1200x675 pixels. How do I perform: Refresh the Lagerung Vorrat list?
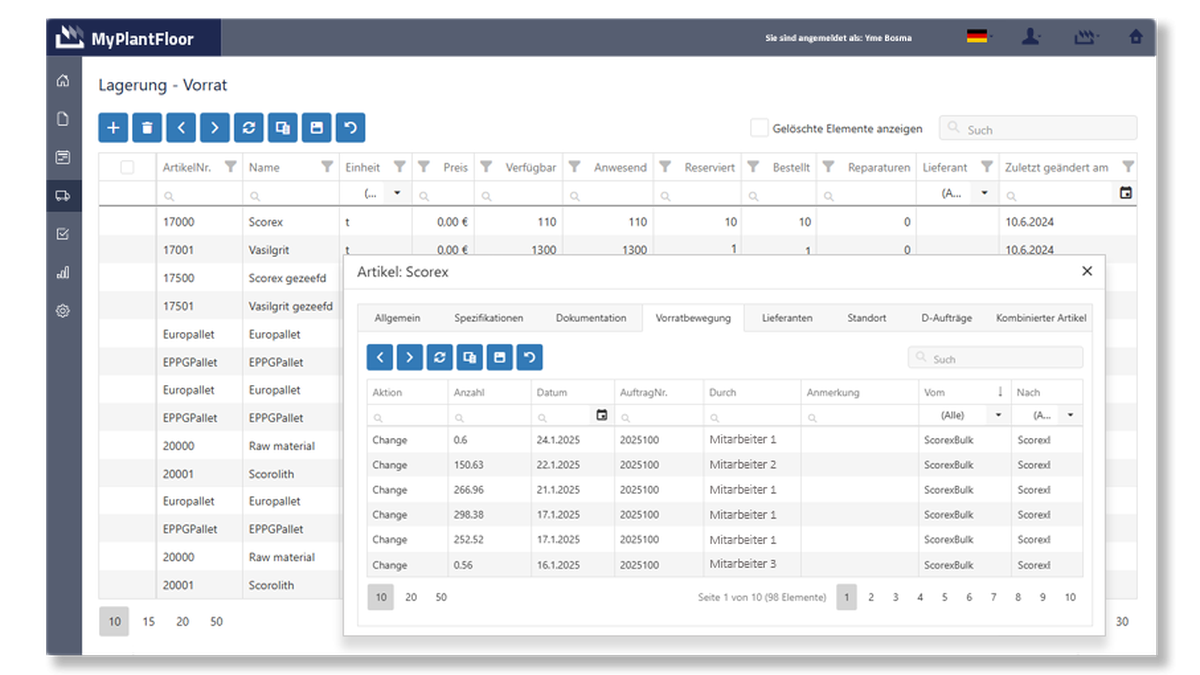point(249,128)
